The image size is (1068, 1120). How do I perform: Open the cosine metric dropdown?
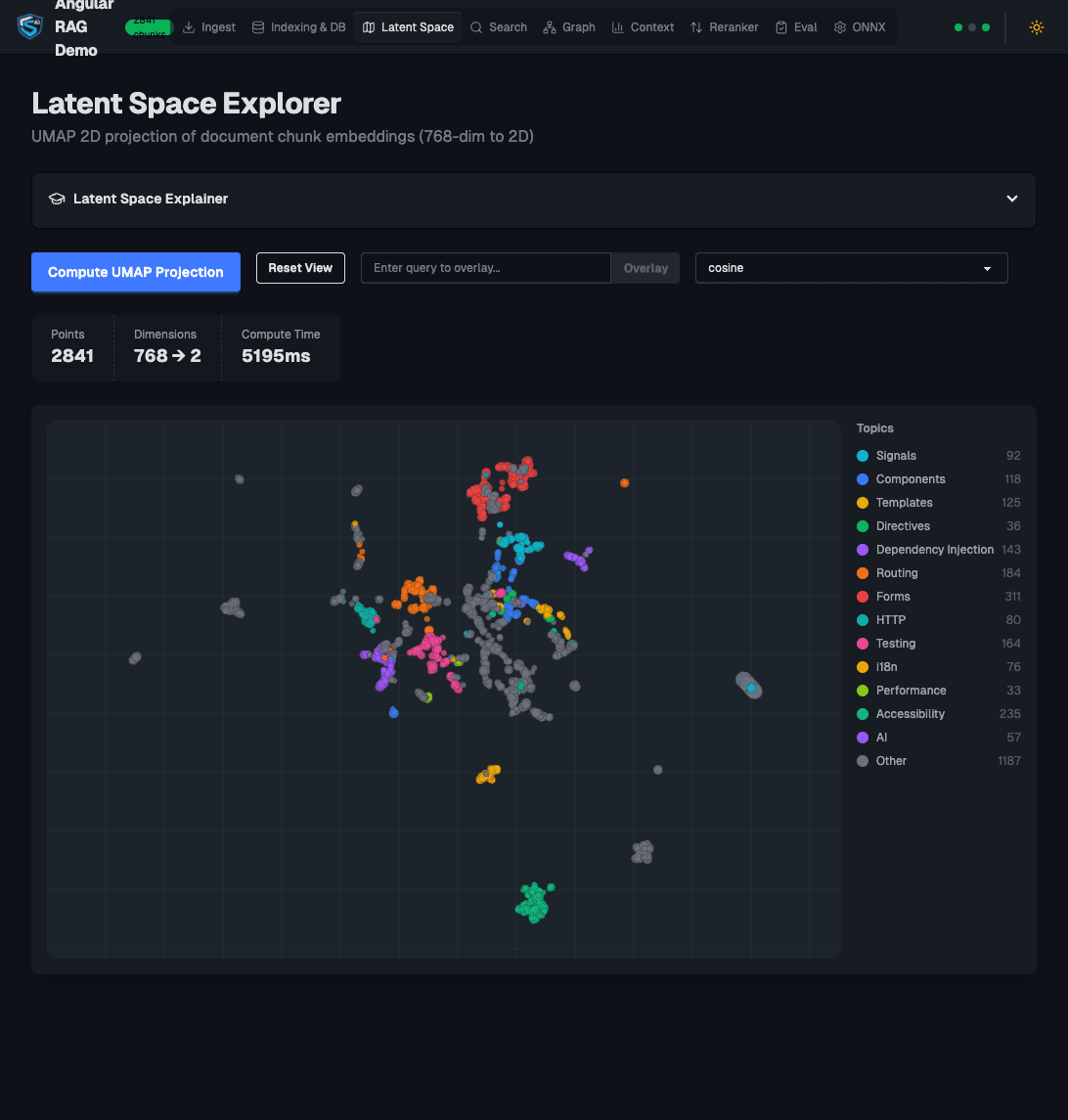[x=852, y=268]
